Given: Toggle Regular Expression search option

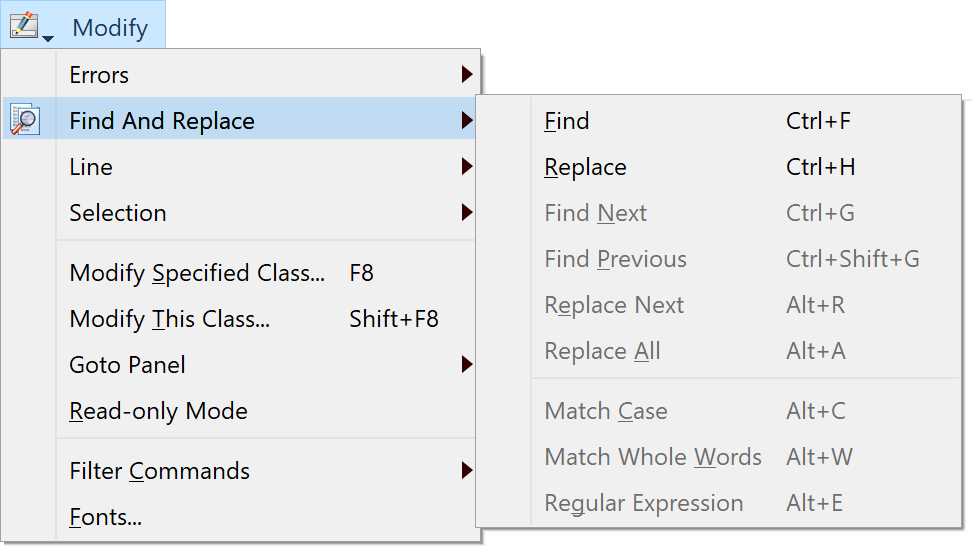Looking at the screenshot, I should [746, 503].
